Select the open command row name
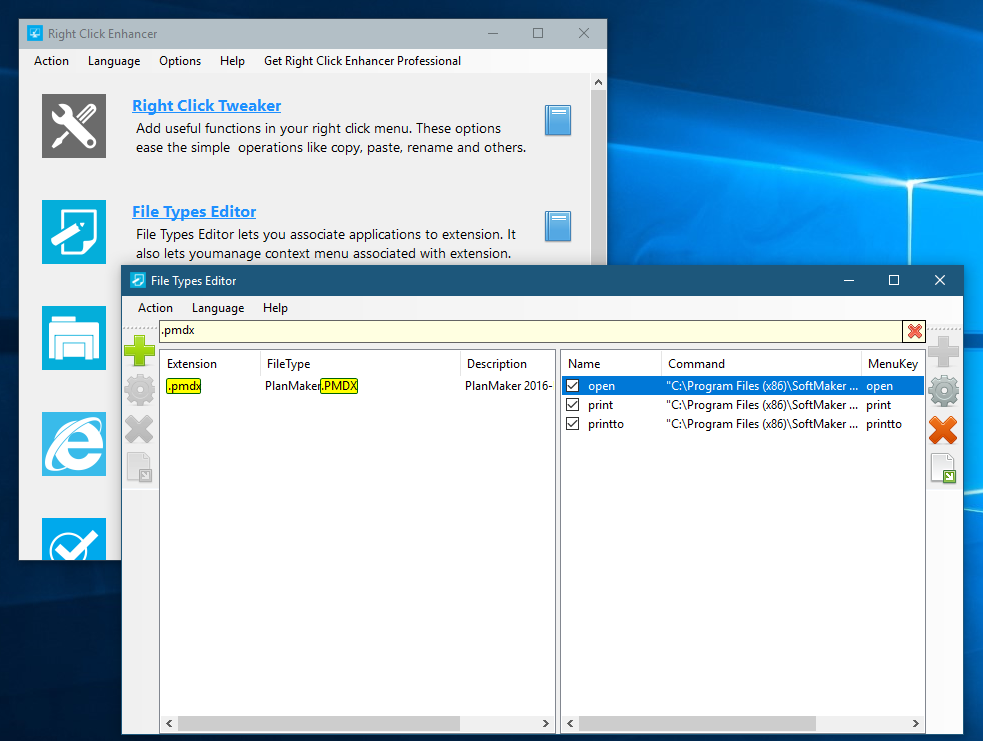Screen dimensions: 983x741 (601, 386)
